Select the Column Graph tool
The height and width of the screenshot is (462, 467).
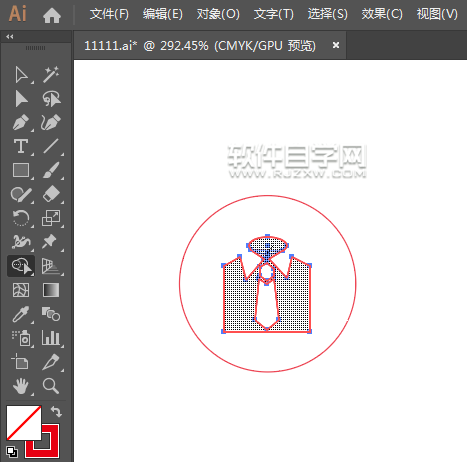pyautogui.click(x=51, y=338)
